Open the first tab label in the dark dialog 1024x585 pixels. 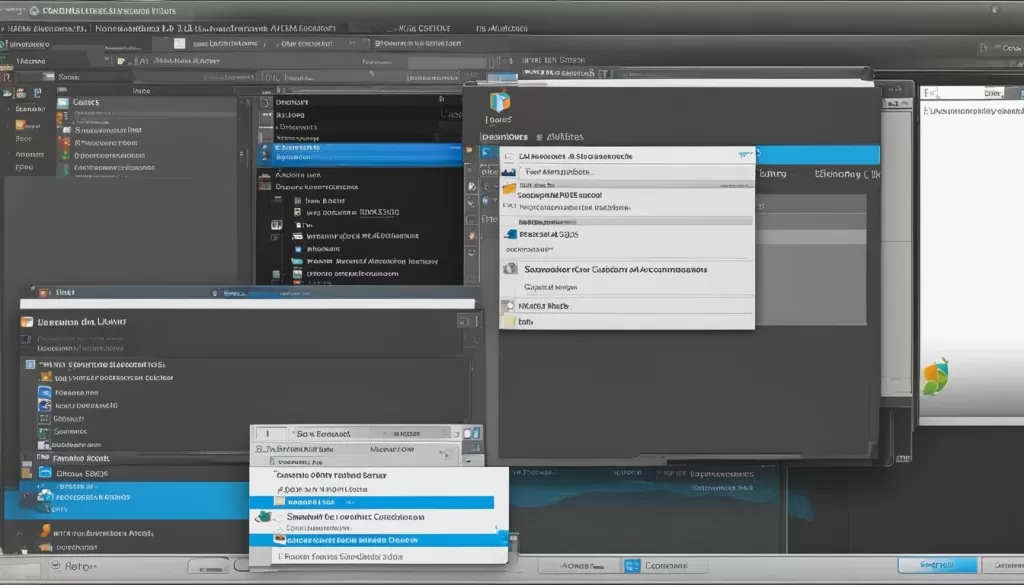pyautogui.click(x=504, y=137)
